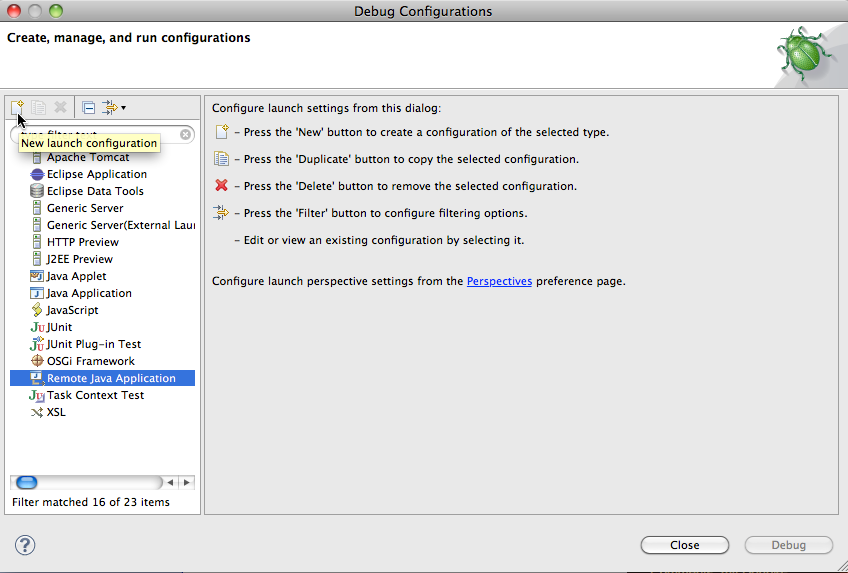Click the Task Context Test row icon
848x573 pixels.
(x=37, y=396)
